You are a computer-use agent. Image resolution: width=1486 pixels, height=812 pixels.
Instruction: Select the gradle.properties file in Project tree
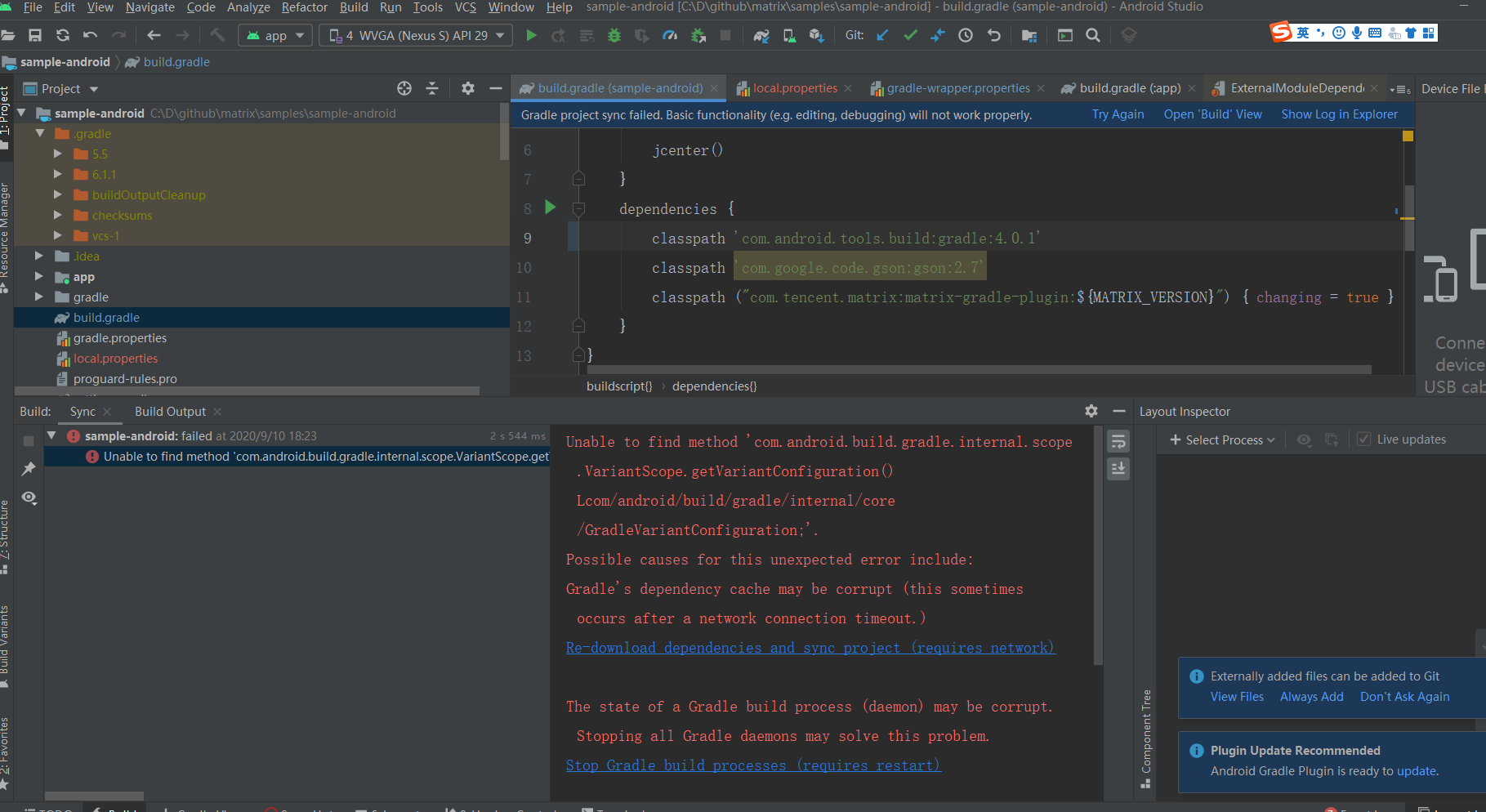(x=120, y=337)
